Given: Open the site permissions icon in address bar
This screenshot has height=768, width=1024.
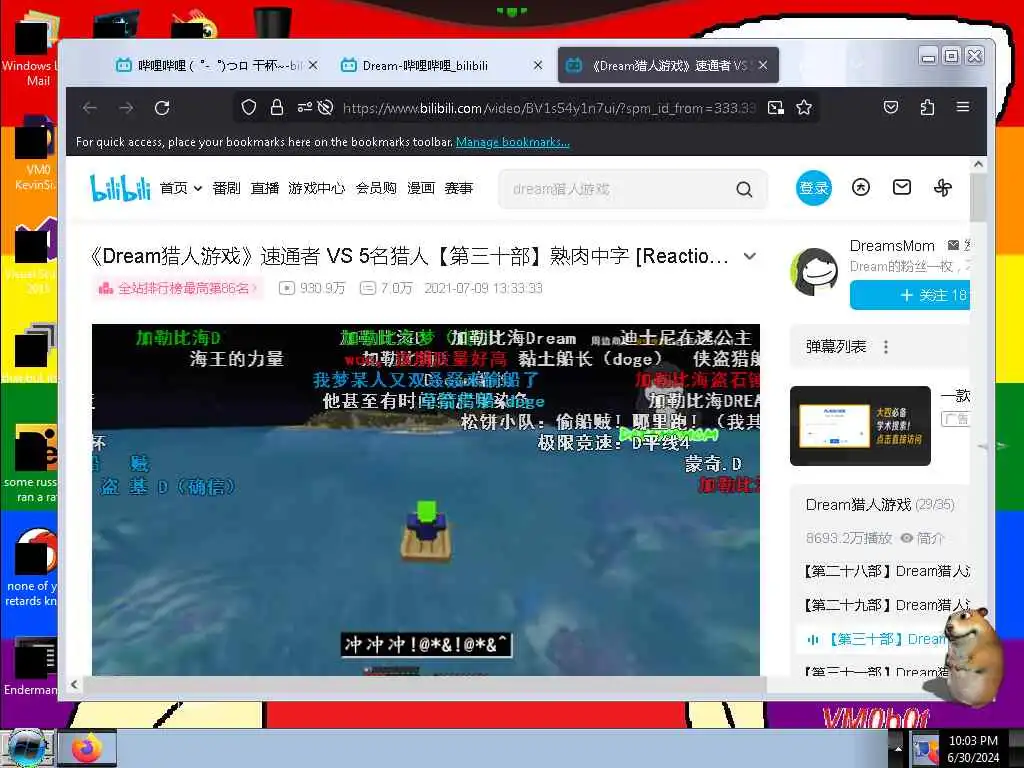Looking at the screenshot, I should coord(304,108).
